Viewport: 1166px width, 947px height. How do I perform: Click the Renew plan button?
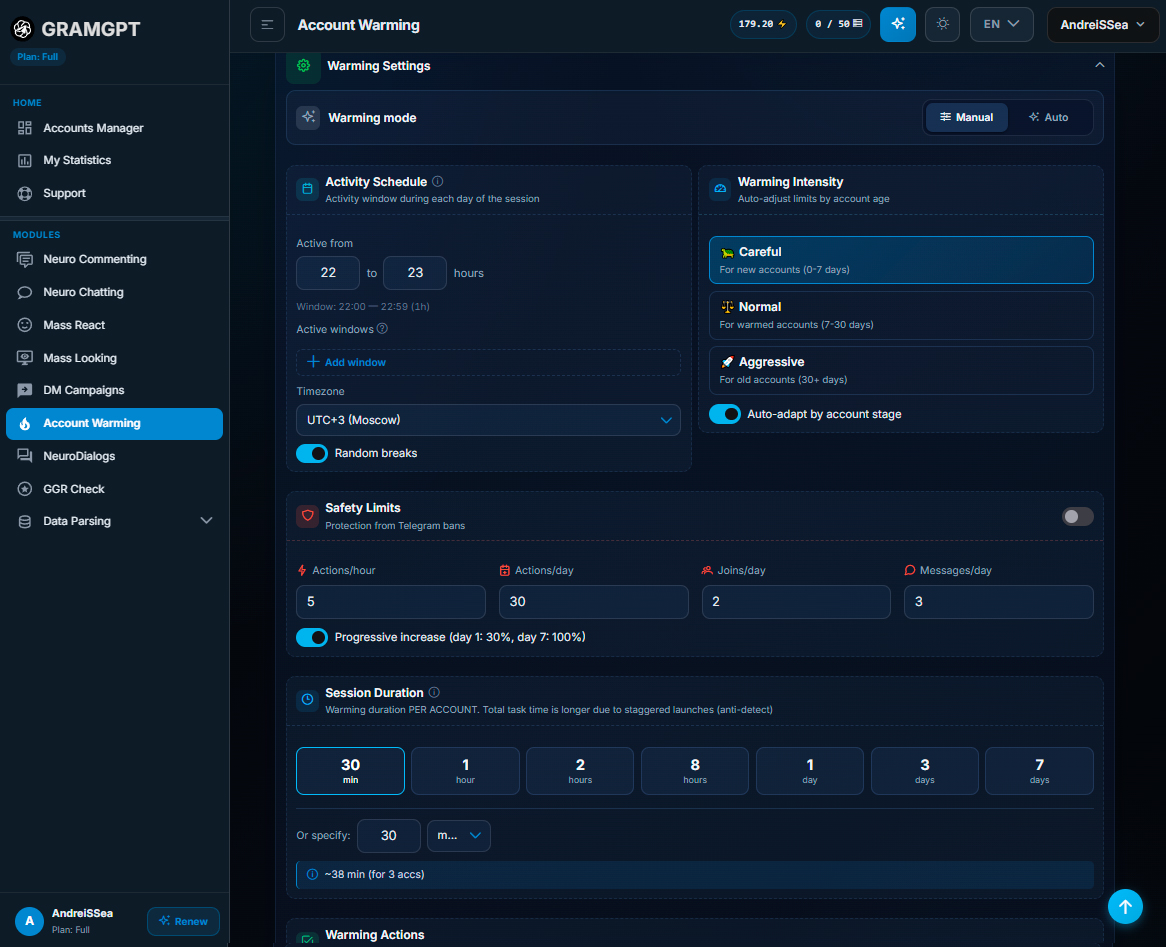coord(183,921)
